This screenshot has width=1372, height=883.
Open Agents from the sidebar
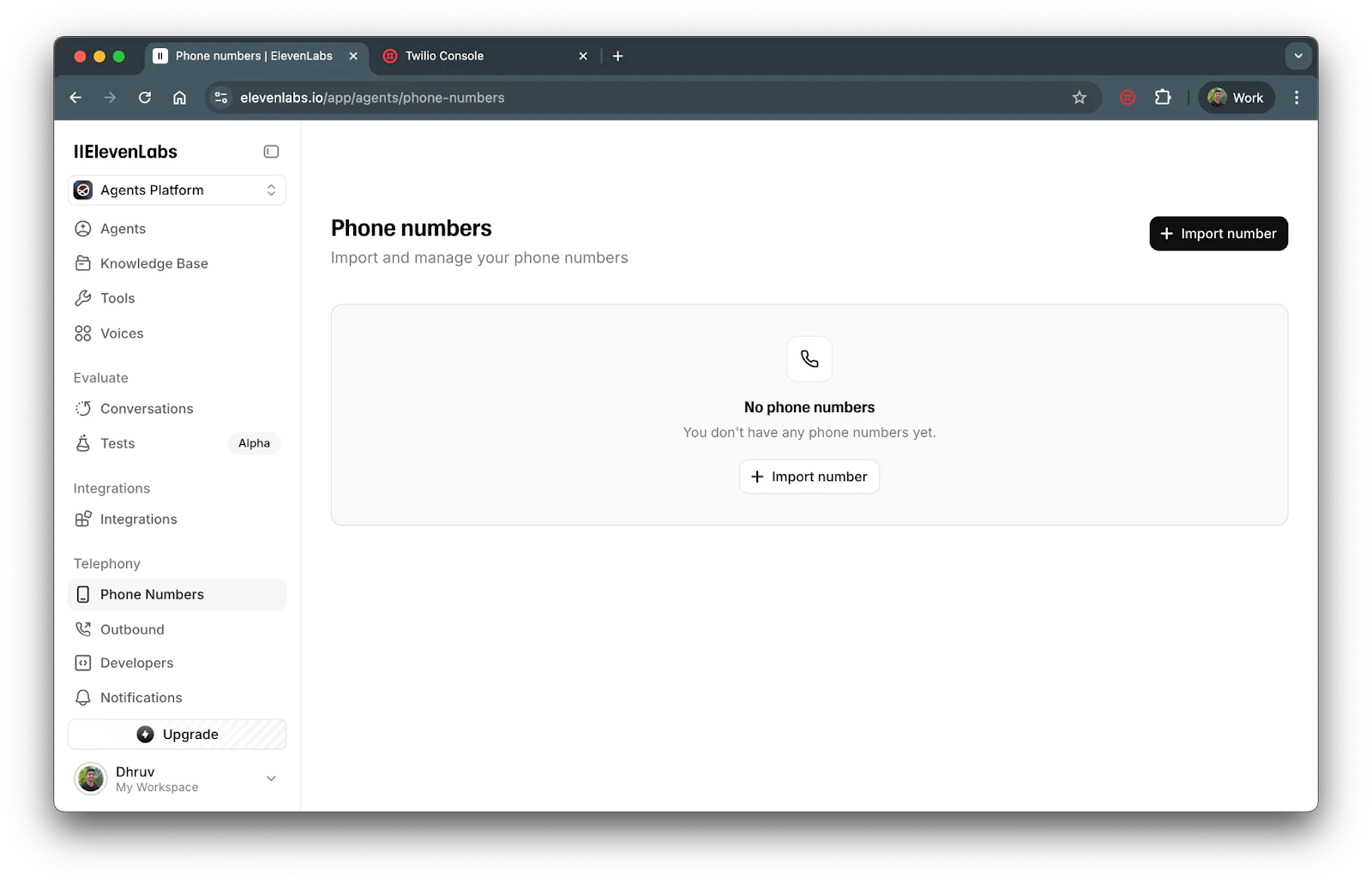pos(123,229)
